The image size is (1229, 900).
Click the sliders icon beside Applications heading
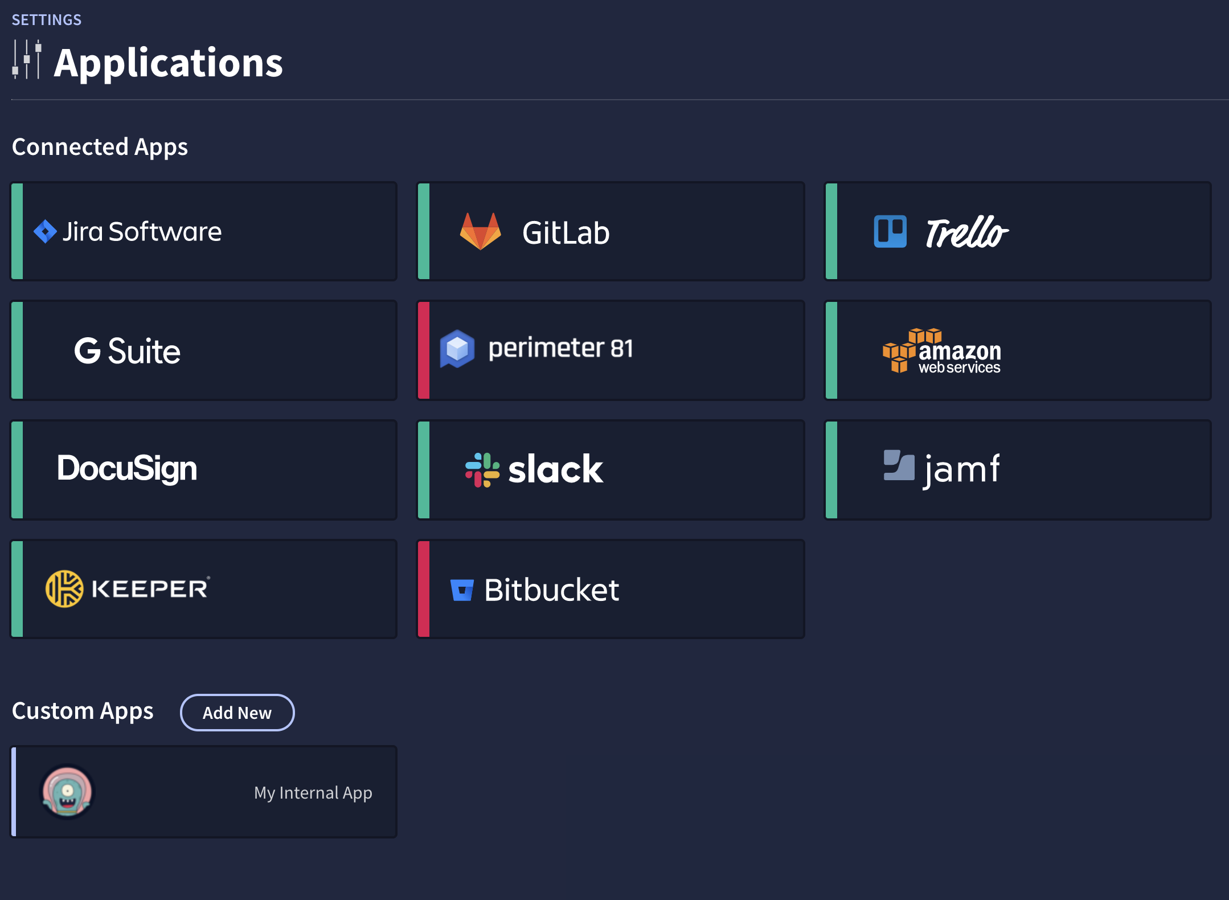[x=25, y=62]
